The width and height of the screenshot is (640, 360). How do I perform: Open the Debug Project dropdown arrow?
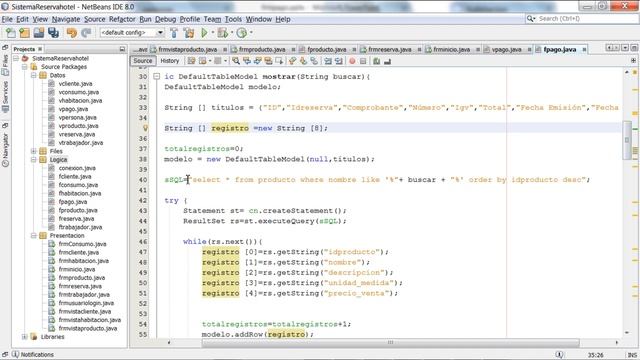[232, 33]
